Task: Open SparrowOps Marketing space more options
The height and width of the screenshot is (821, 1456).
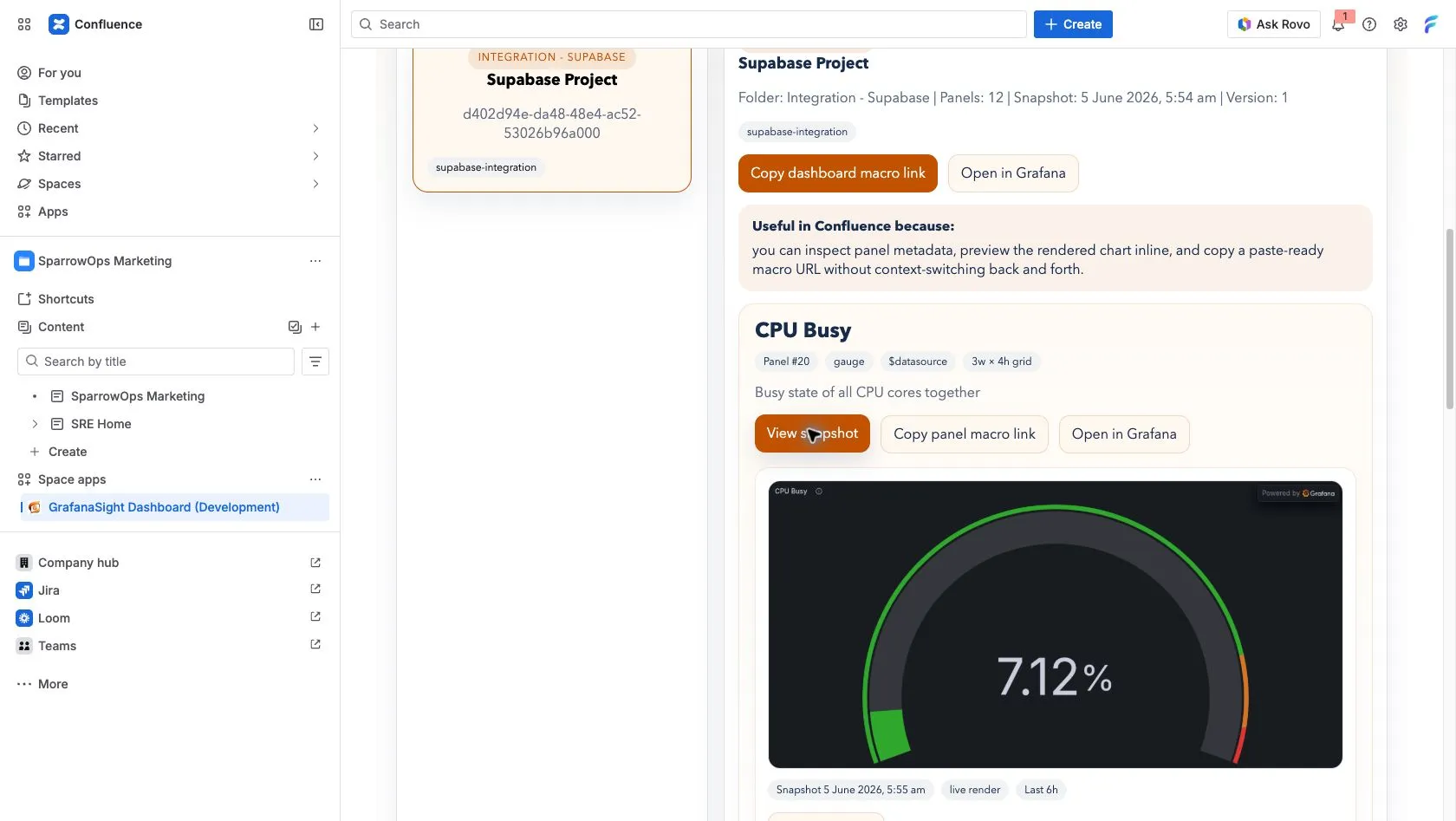Action: pyautogui.click(x=315, y=261)
